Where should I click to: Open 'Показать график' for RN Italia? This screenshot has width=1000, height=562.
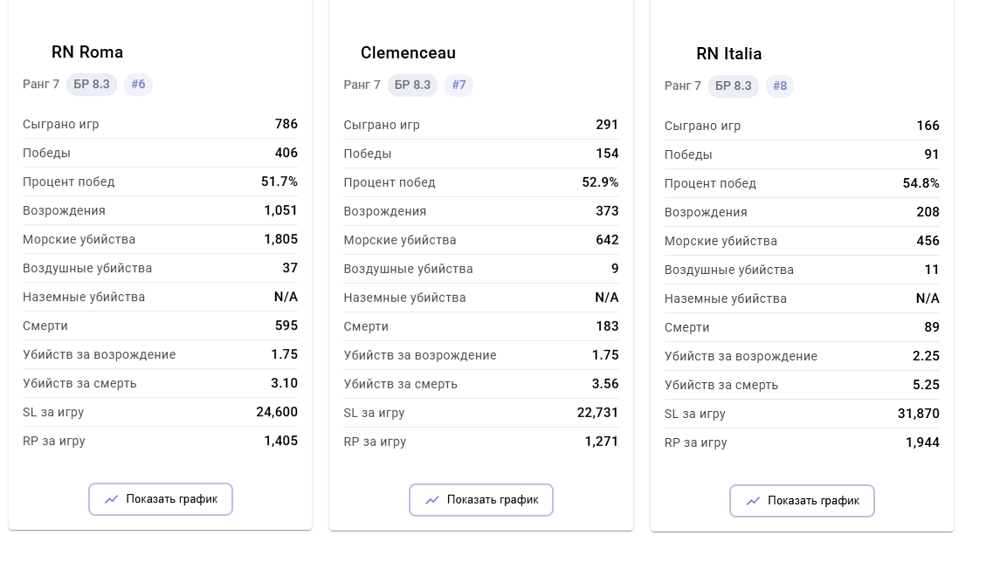tap(802, 501)
